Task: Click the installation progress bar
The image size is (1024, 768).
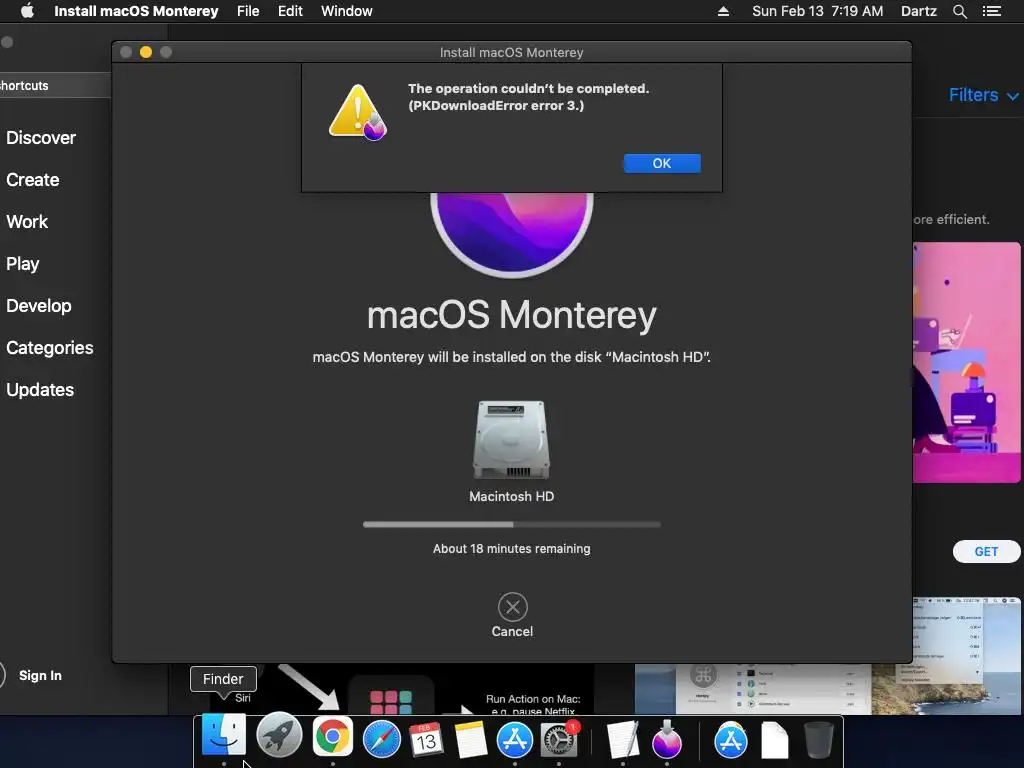Action: (512, 524)
